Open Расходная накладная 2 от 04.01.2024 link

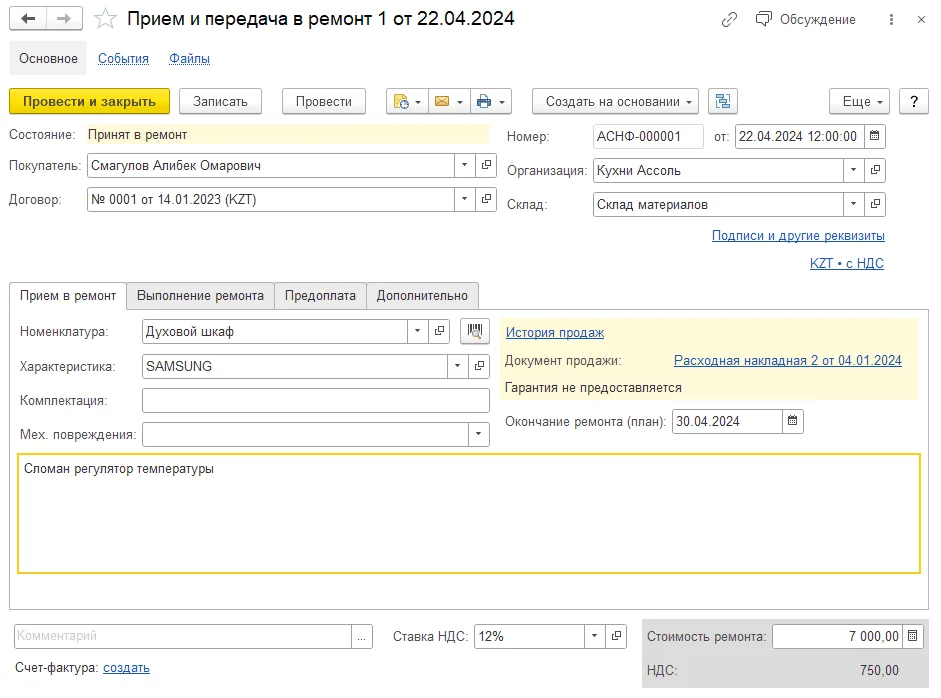[x=787, y=361]
